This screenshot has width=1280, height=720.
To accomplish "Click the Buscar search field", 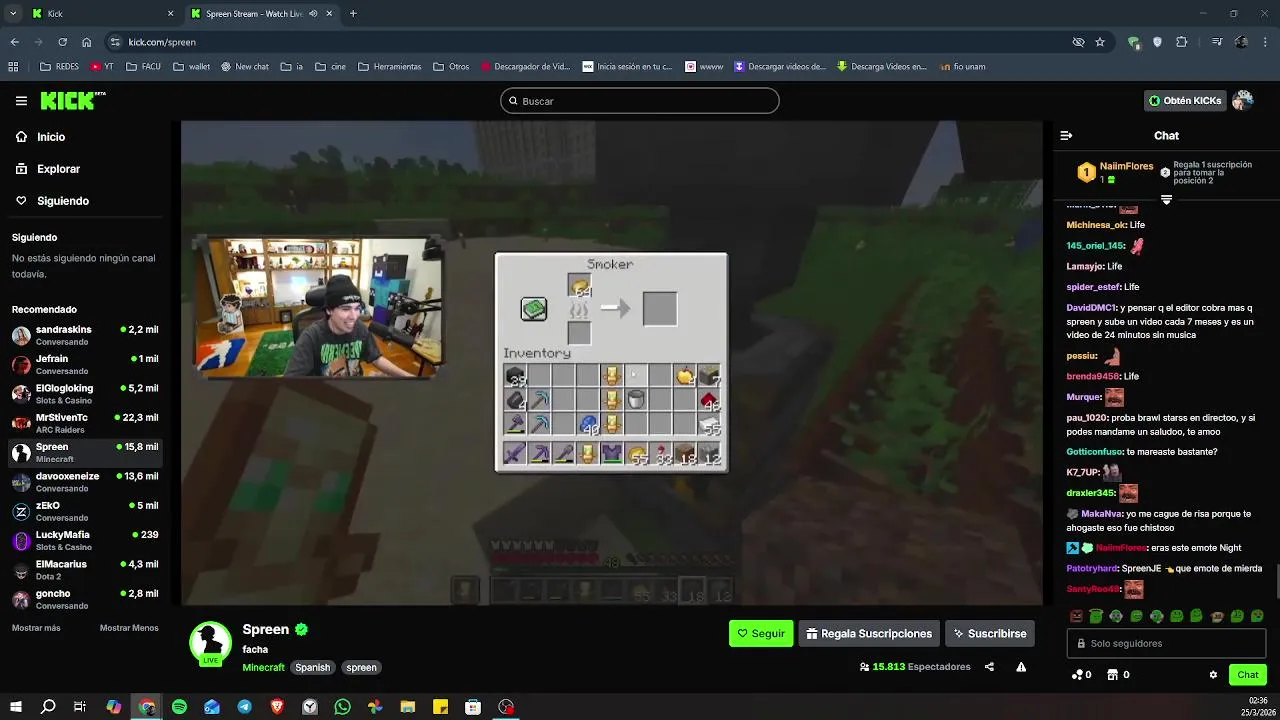I will click(640, 101).
